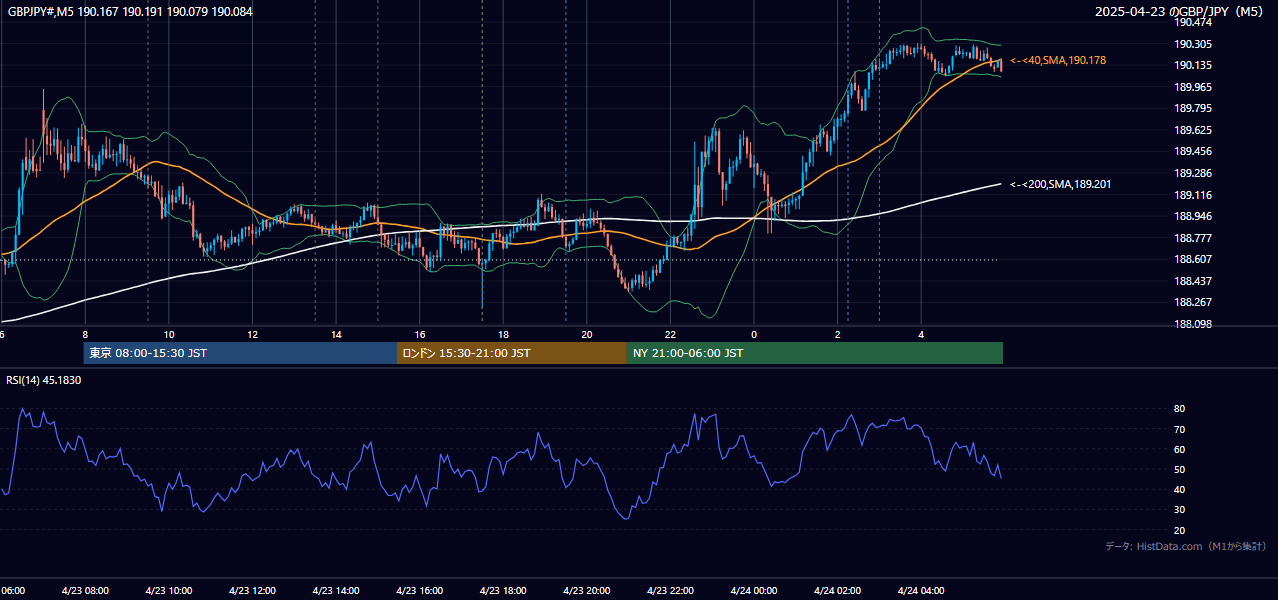Click the 189.965 price axis label

coord(1193,87)
